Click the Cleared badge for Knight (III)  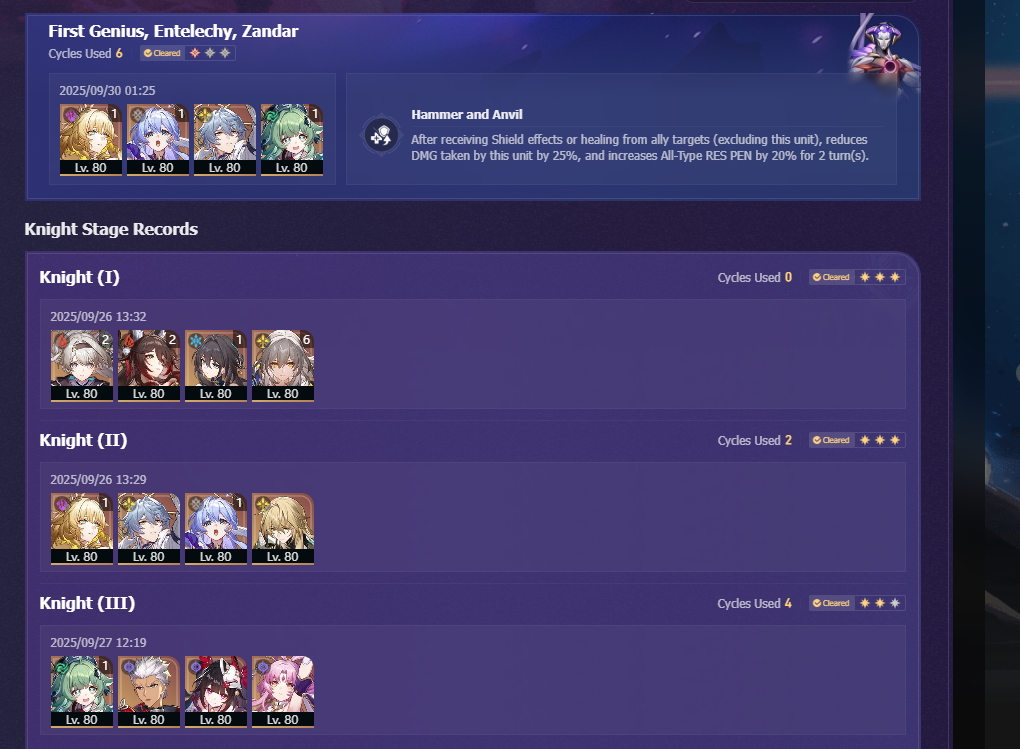pos(831,603)
